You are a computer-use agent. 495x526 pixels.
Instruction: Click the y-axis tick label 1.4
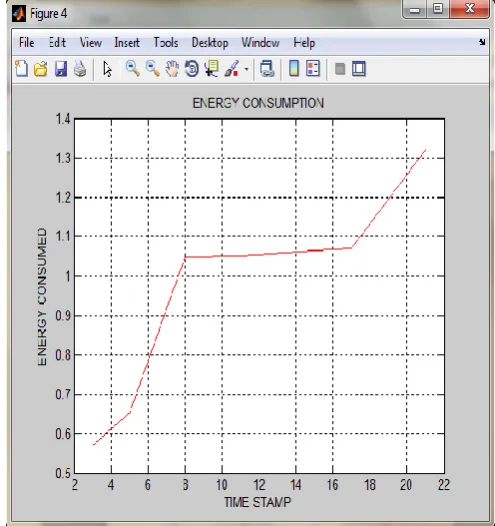pos(63,119)
